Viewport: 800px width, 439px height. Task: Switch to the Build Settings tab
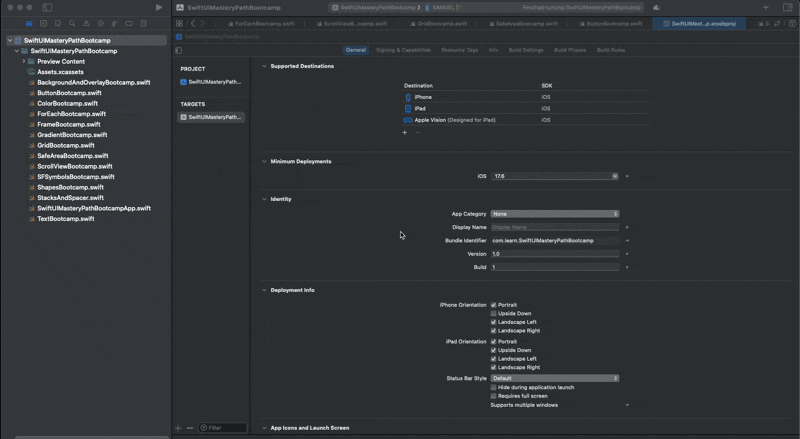pos(526,50)
